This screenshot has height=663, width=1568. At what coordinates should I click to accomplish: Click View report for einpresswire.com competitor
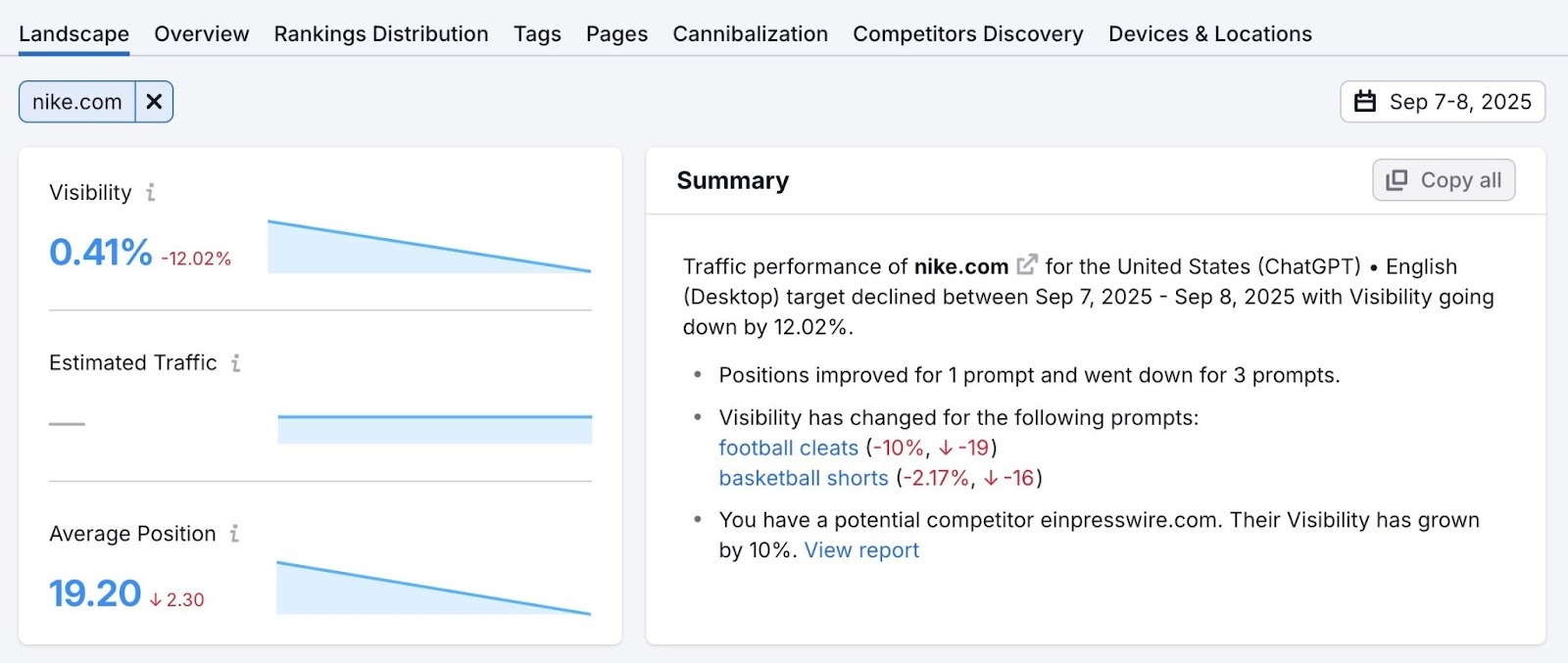pos(860,549)
